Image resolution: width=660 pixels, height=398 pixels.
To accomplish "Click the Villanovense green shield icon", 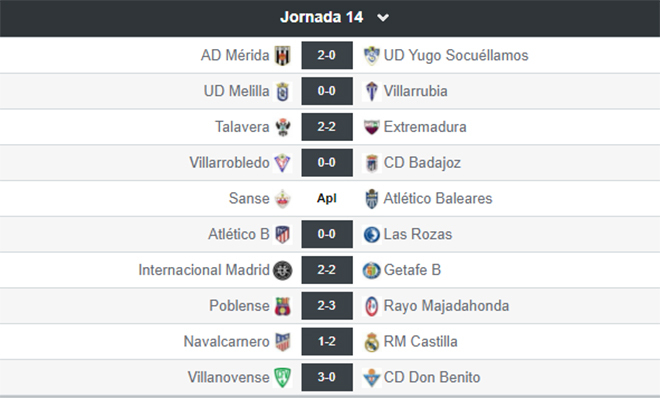I will [282, 377].
